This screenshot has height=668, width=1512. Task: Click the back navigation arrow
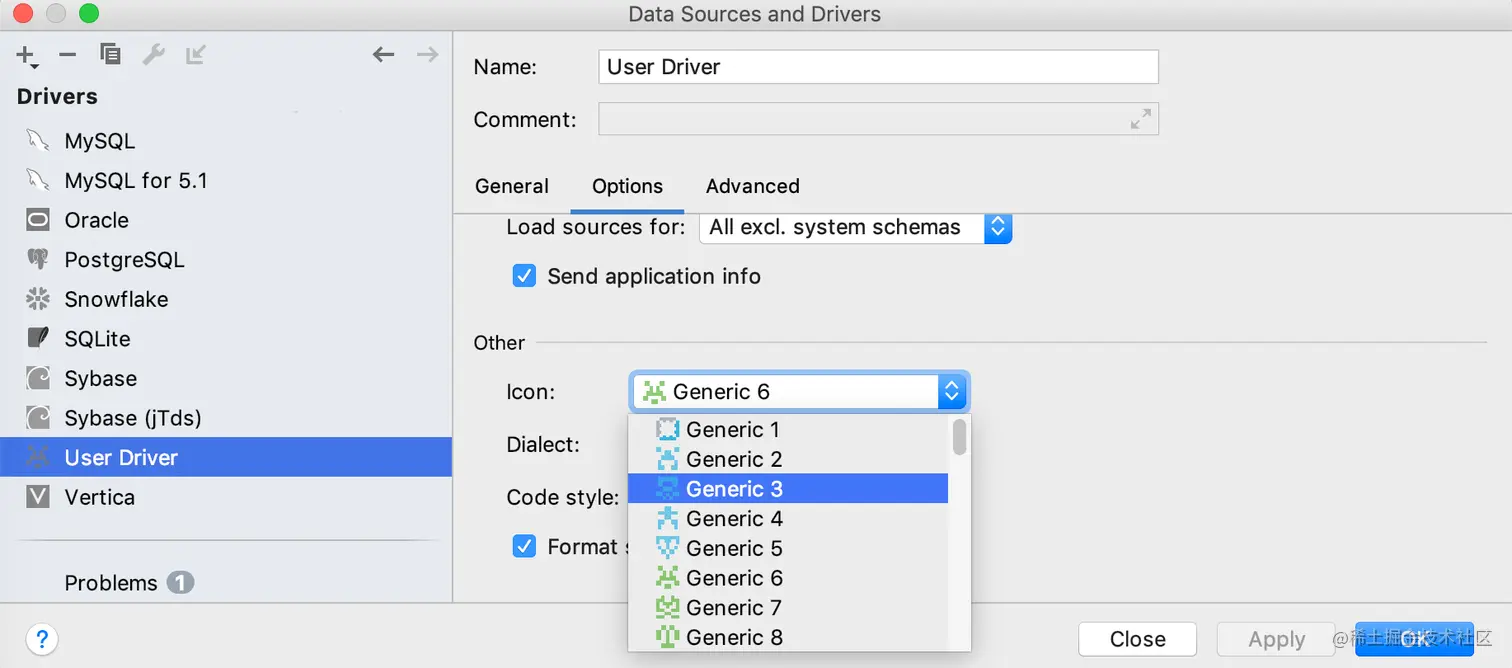click(383, 55)
